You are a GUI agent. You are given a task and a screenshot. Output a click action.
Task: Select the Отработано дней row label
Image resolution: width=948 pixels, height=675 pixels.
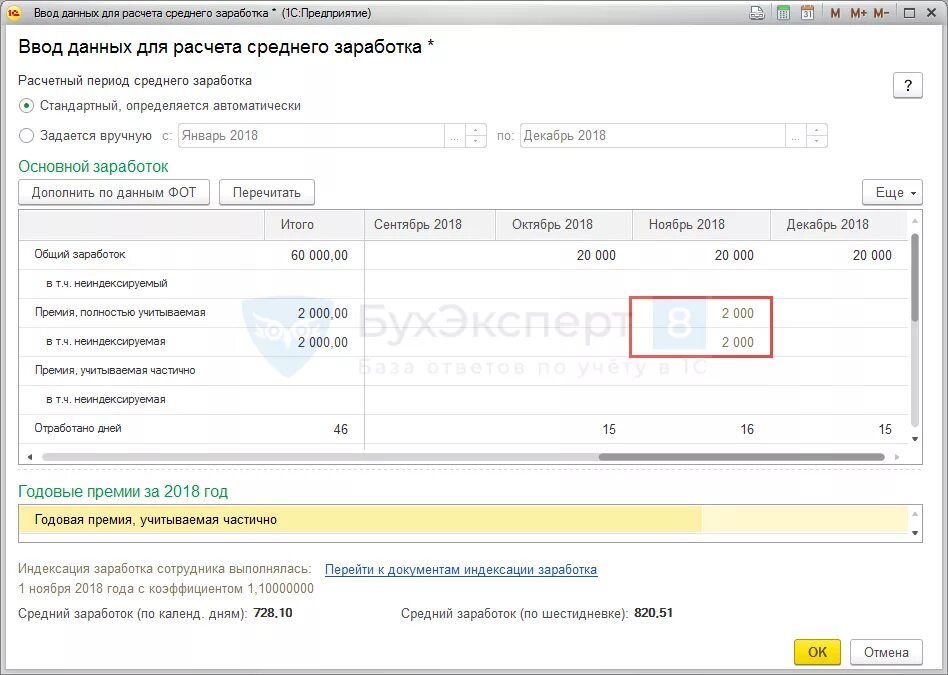pos(78,428)
